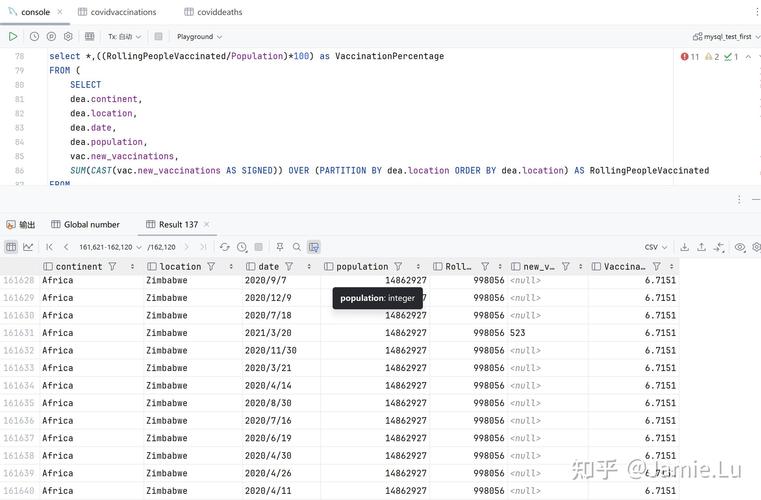Viewport: 761px width, 500px height.
Task: Reload the result data
Action: click(224, 247)
